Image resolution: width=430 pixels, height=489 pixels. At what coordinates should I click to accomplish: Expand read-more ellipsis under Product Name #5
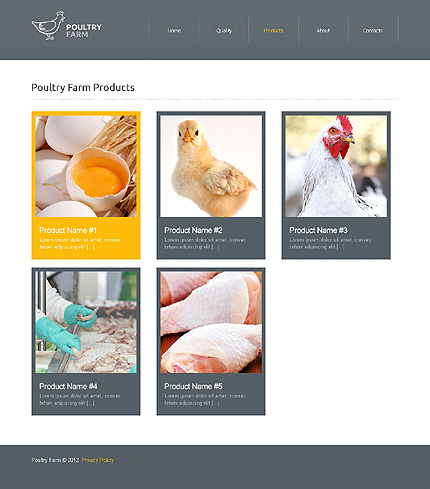coord(215,403)
